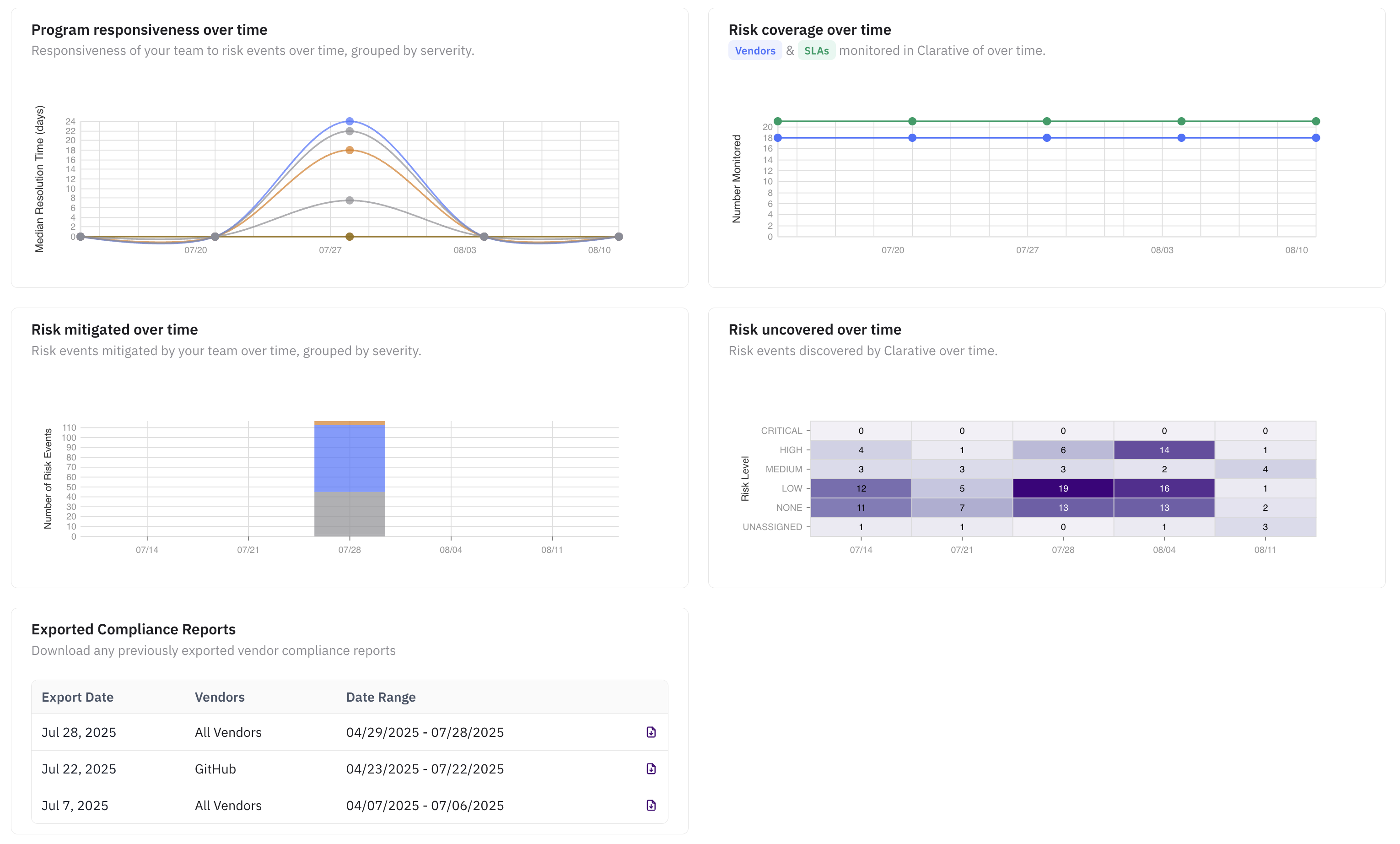The height and width of the screenshot is (844, 1400).
Task: Click the orange peak point at 18 days
Action: [350, 150]
